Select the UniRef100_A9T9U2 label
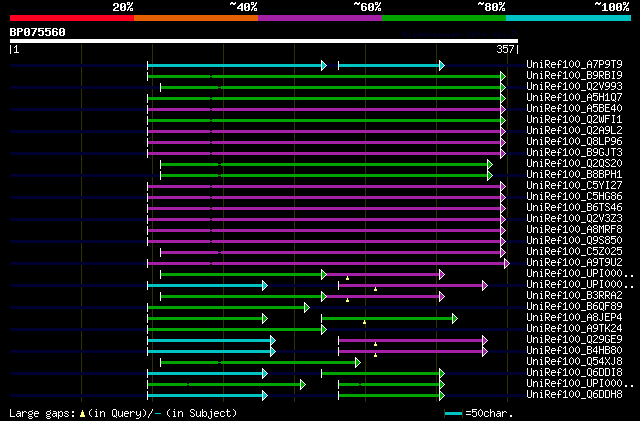 (574, 263)
